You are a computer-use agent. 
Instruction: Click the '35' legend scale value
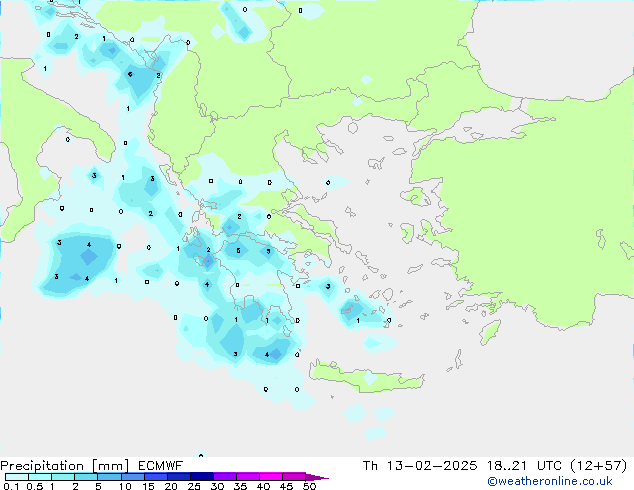[240, 486]
